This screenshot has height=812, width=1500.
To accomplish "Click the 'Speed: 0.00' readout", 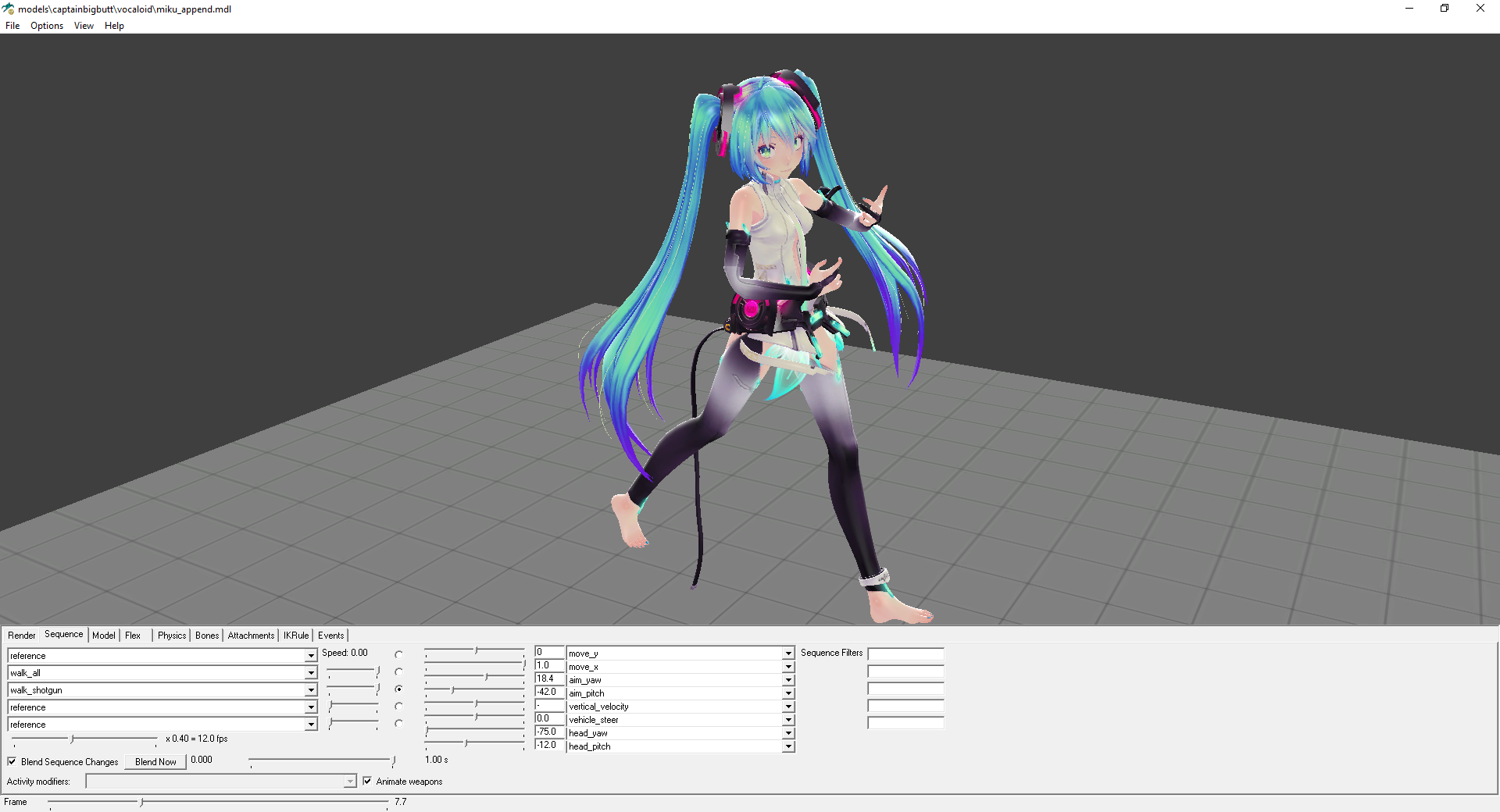I will tap(345, 653).
